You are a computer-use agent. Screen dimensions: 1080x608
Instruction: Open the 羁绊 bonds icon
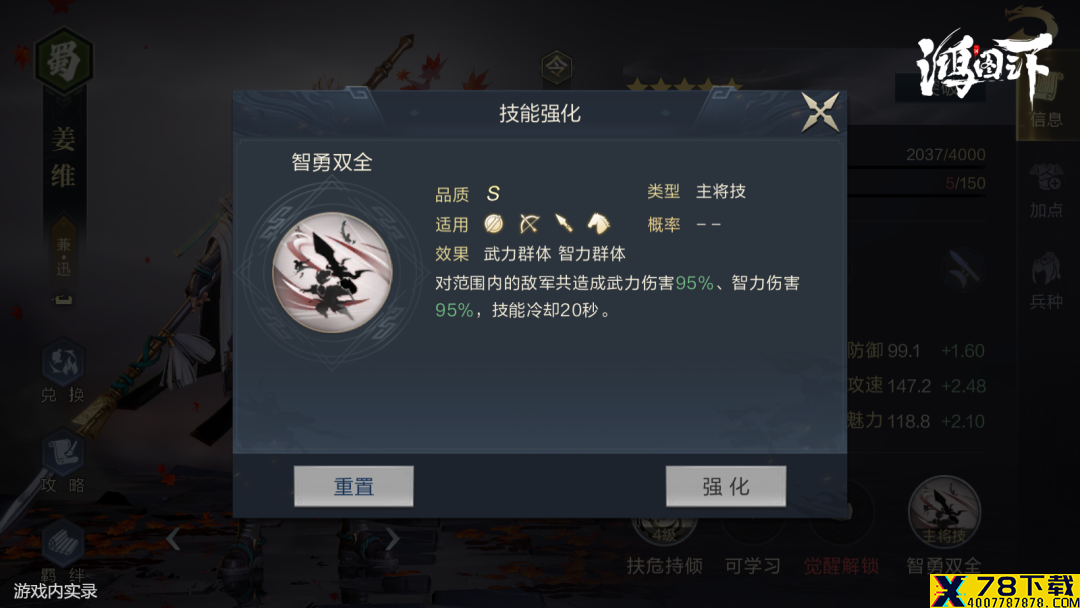[63, 552]
